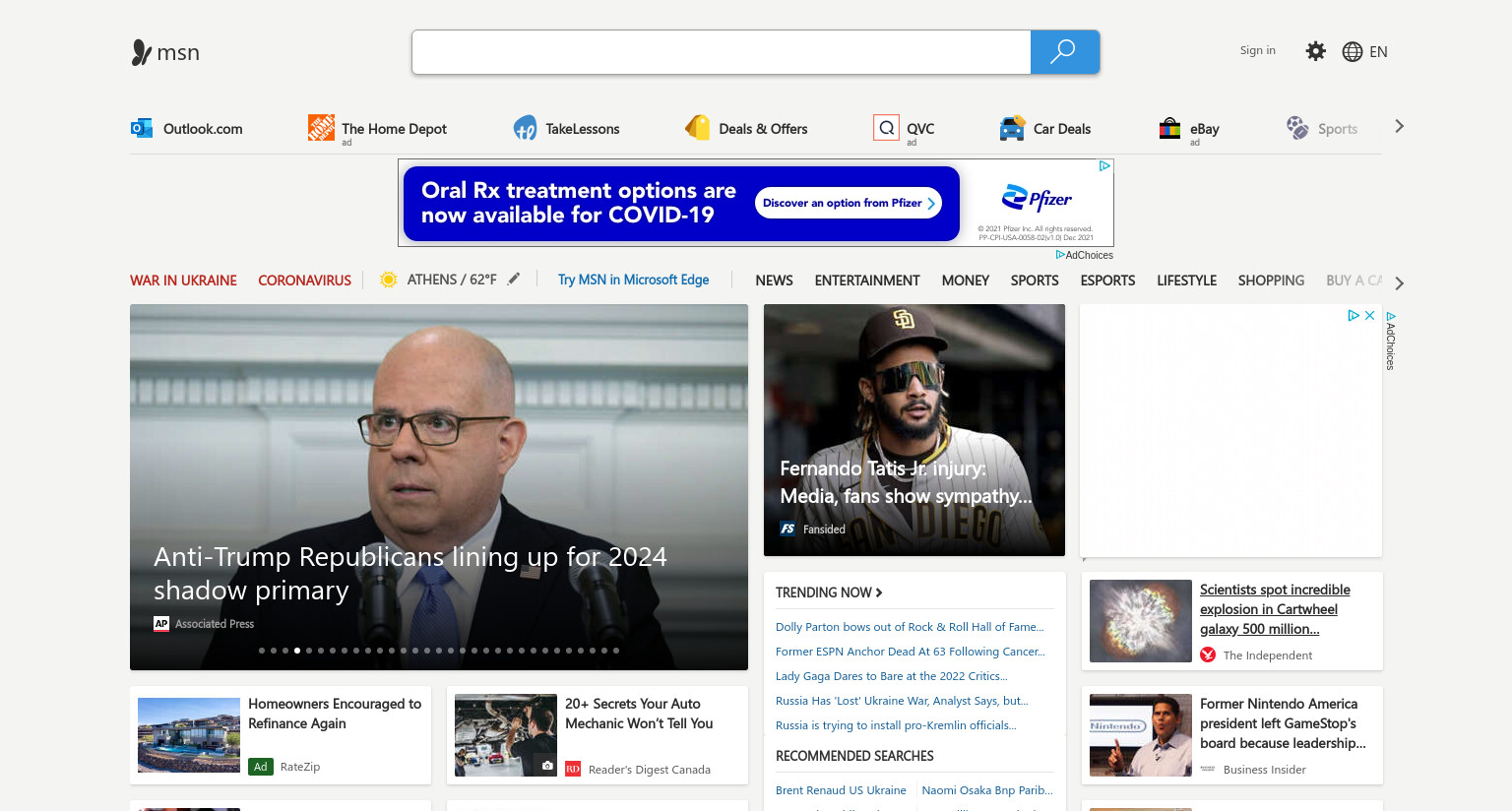Screen dimensions: 1512x811
Task: Click the Deals & Offers tag icon
Action: coord(698,128)
